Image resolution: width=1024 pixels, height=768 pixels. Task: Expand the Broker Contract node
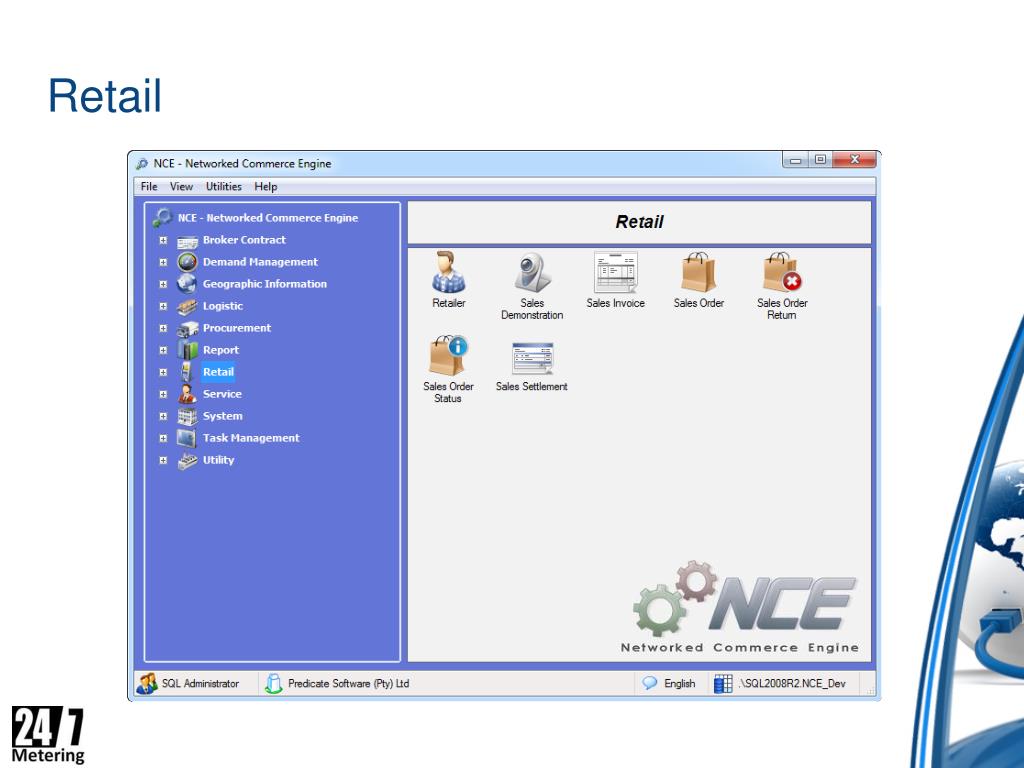163,240
